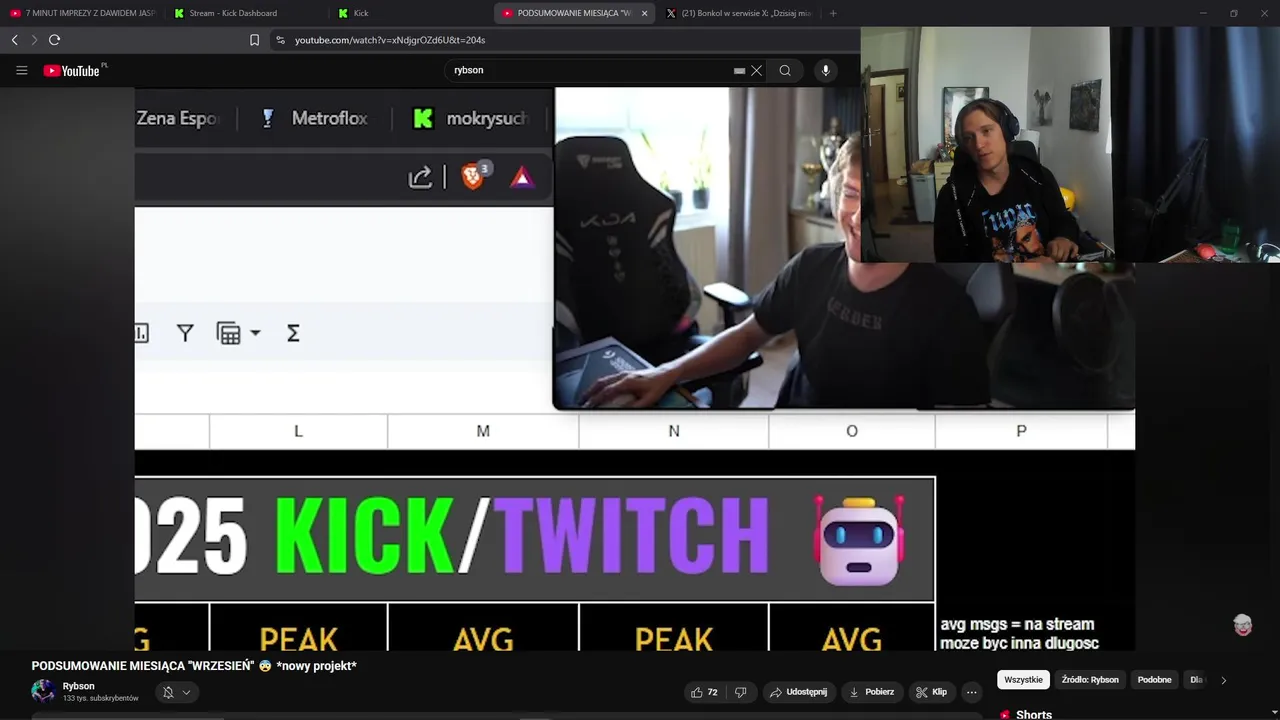Select spreadsheet column header L

(x=298, y=431)
